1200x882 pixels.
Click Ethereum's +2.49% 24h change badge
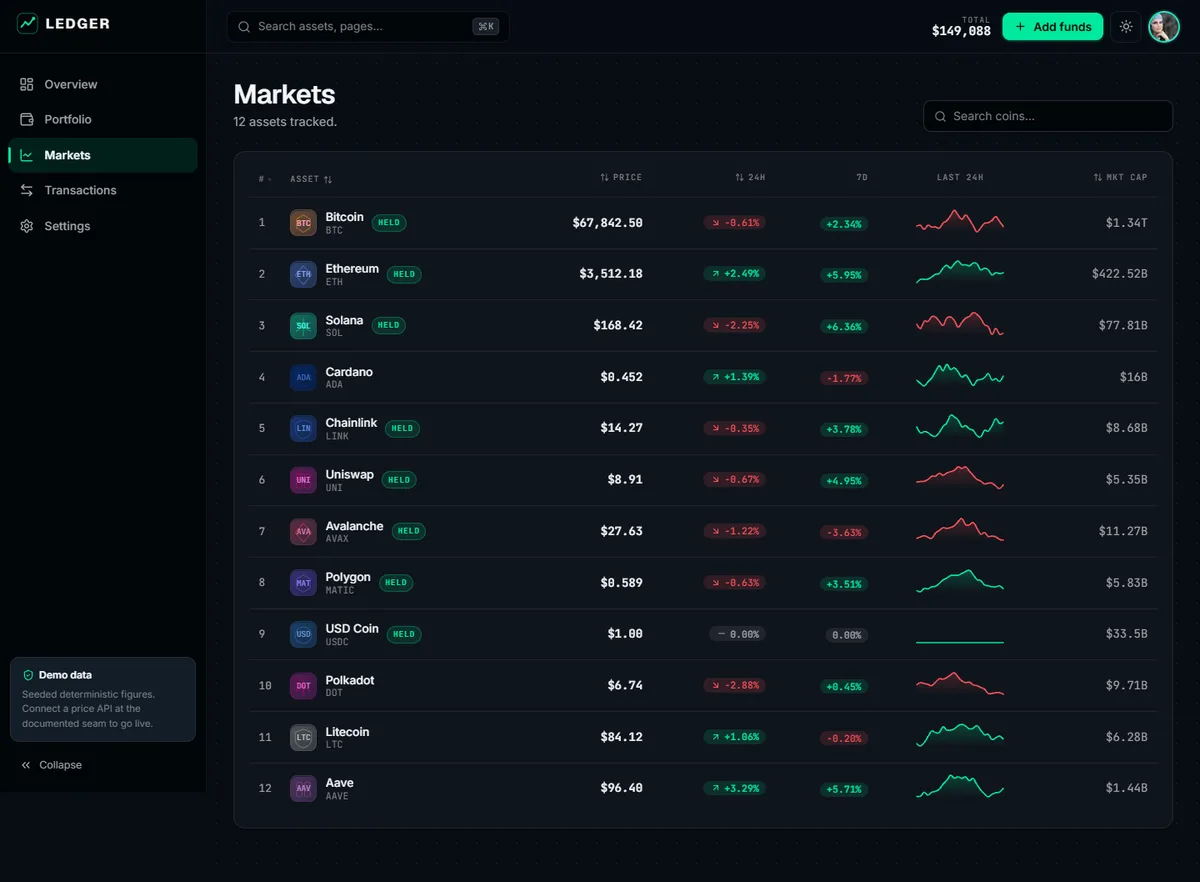click(734, 274)
